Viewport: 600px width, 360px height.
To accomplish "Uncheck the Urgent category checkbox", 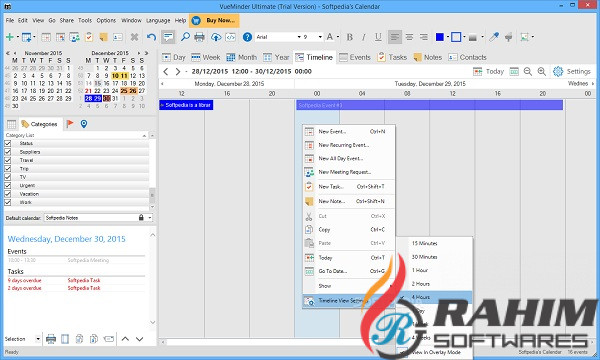I will (x=8, y=185).
